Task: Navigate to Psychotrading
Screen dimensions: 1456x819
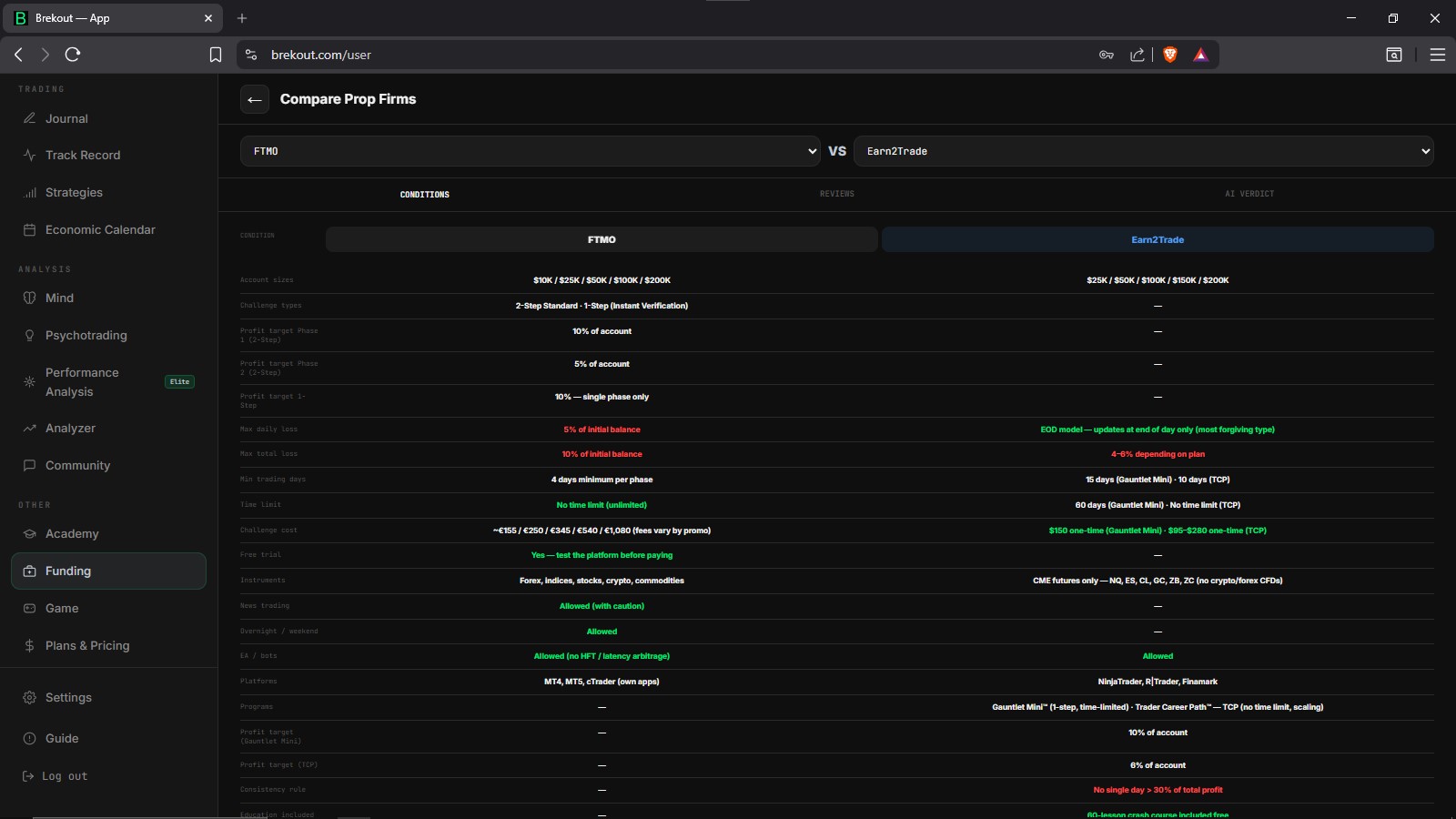Action: tap(108, 336)
